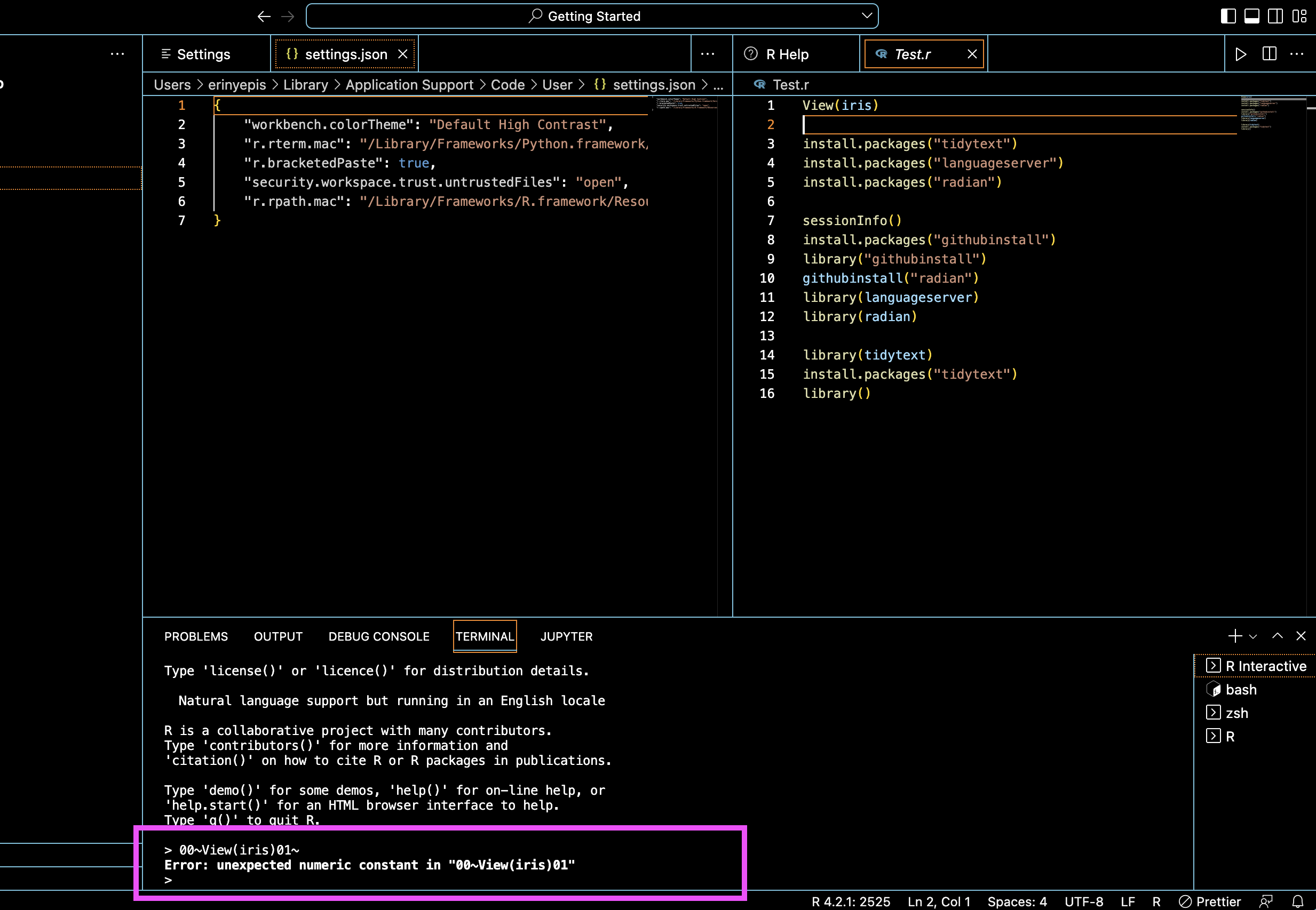
Task: Toggle the bottom Panel visibility
Action: tap(1251, 16)
